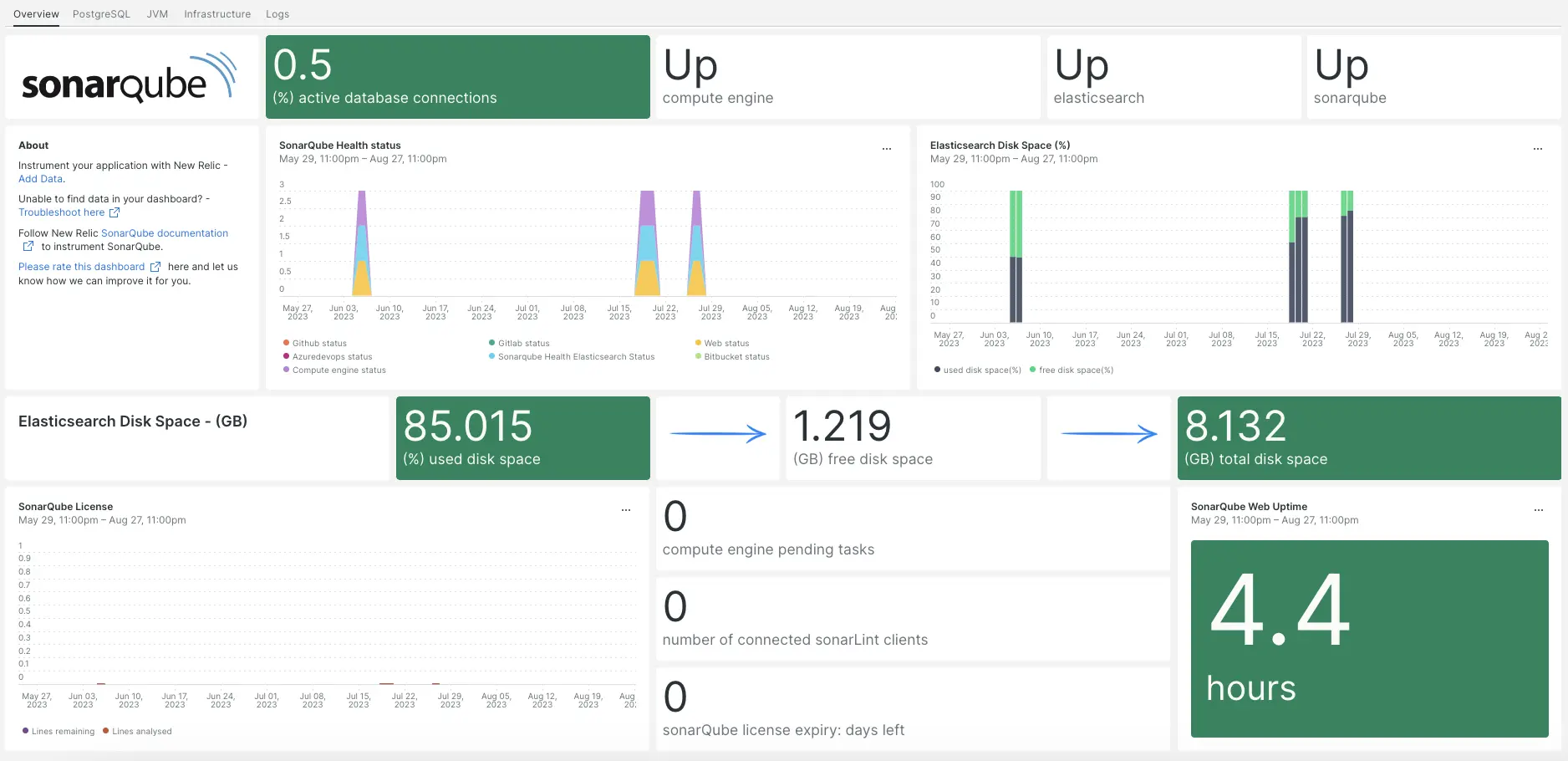Click the Add Data link
Image resolution: width=1568 pixels, height=761 pixels.
(x=40, y=179)
